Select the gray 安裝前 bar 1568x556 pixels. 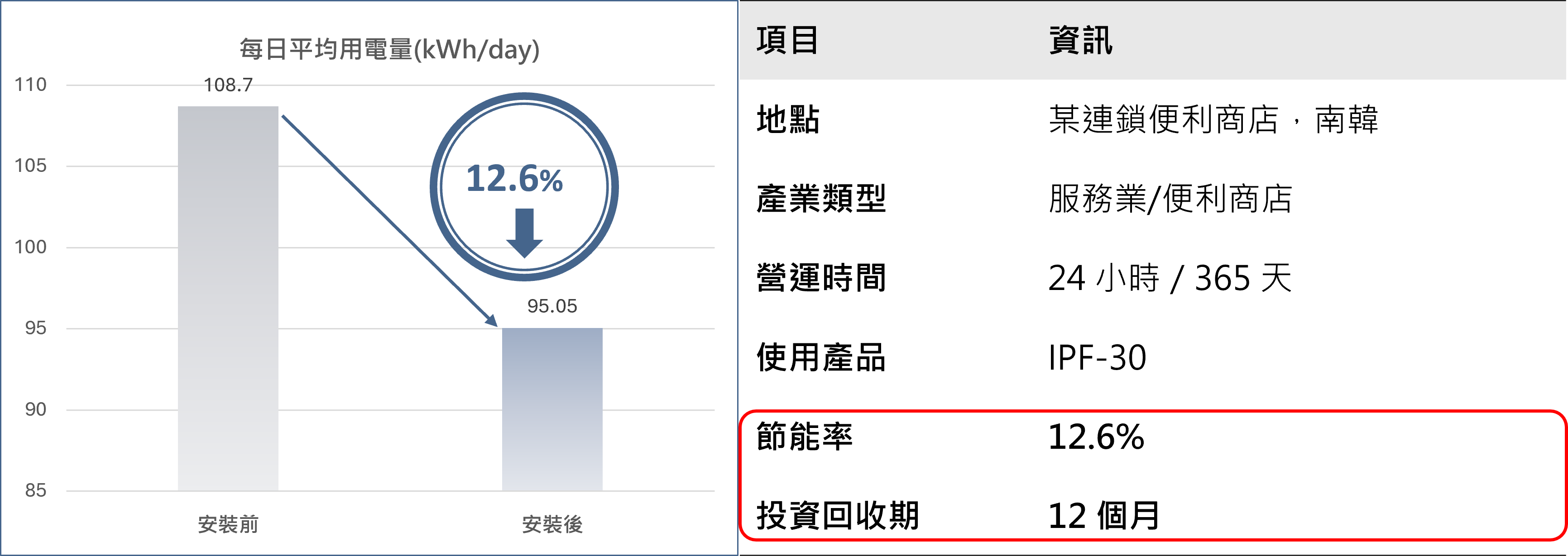228,298
